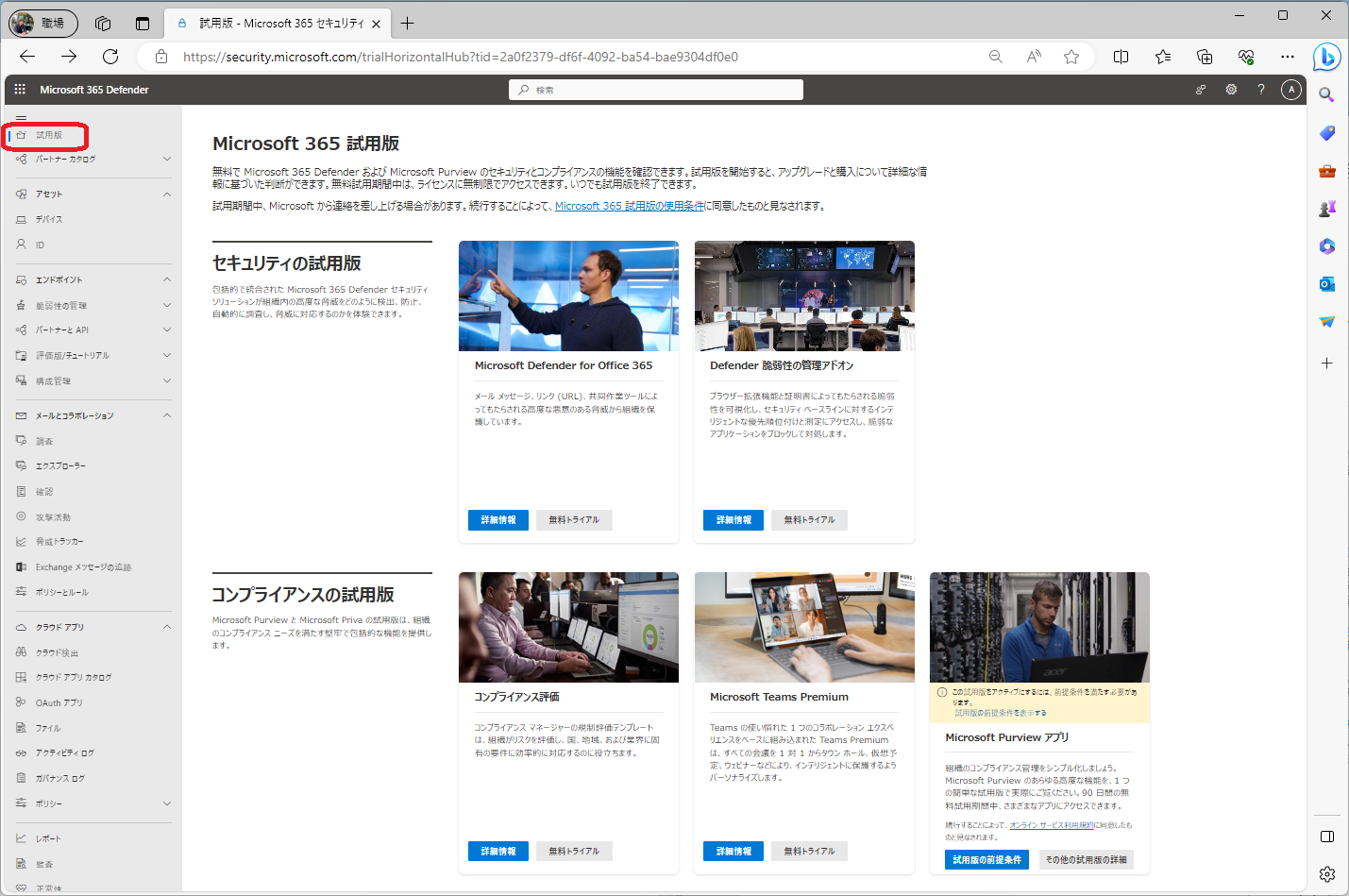Follow the Microsoft 365 試用版の使用条件 link
Screen dimensions: 1349x896
tap(630, 206)
